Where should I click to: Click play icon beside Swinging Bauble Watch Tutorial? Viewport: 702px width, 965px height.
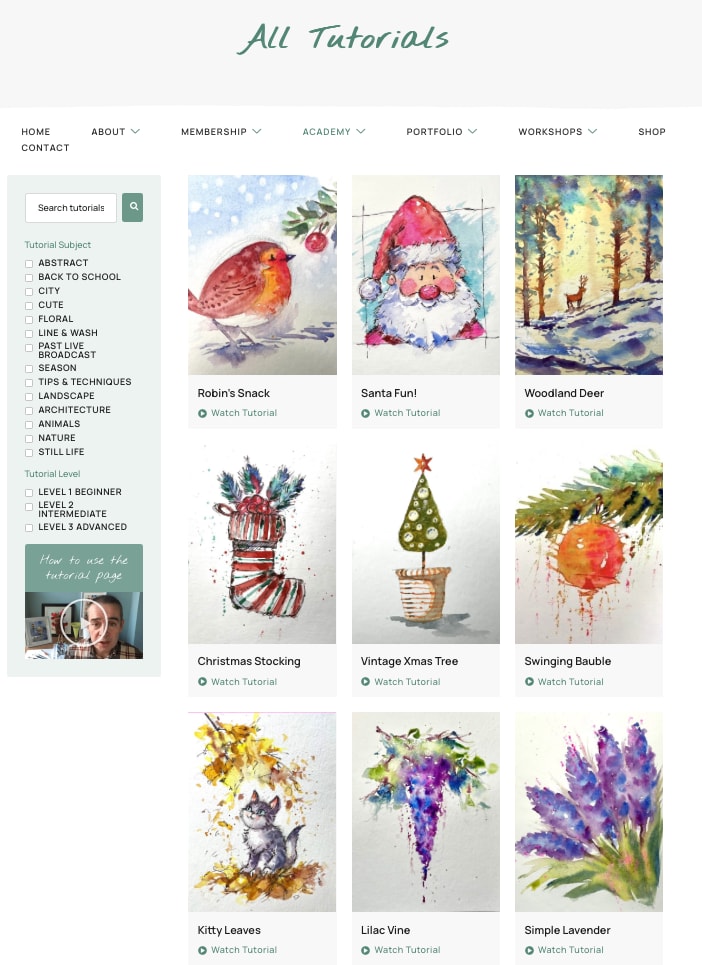coord(529,682)
